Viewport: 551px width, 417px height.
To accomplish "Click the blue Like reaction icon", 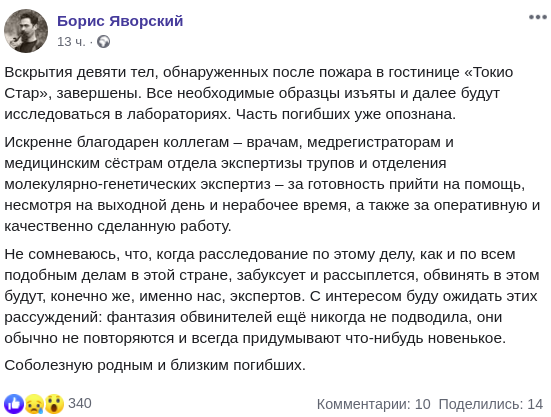I will point(14,404).
